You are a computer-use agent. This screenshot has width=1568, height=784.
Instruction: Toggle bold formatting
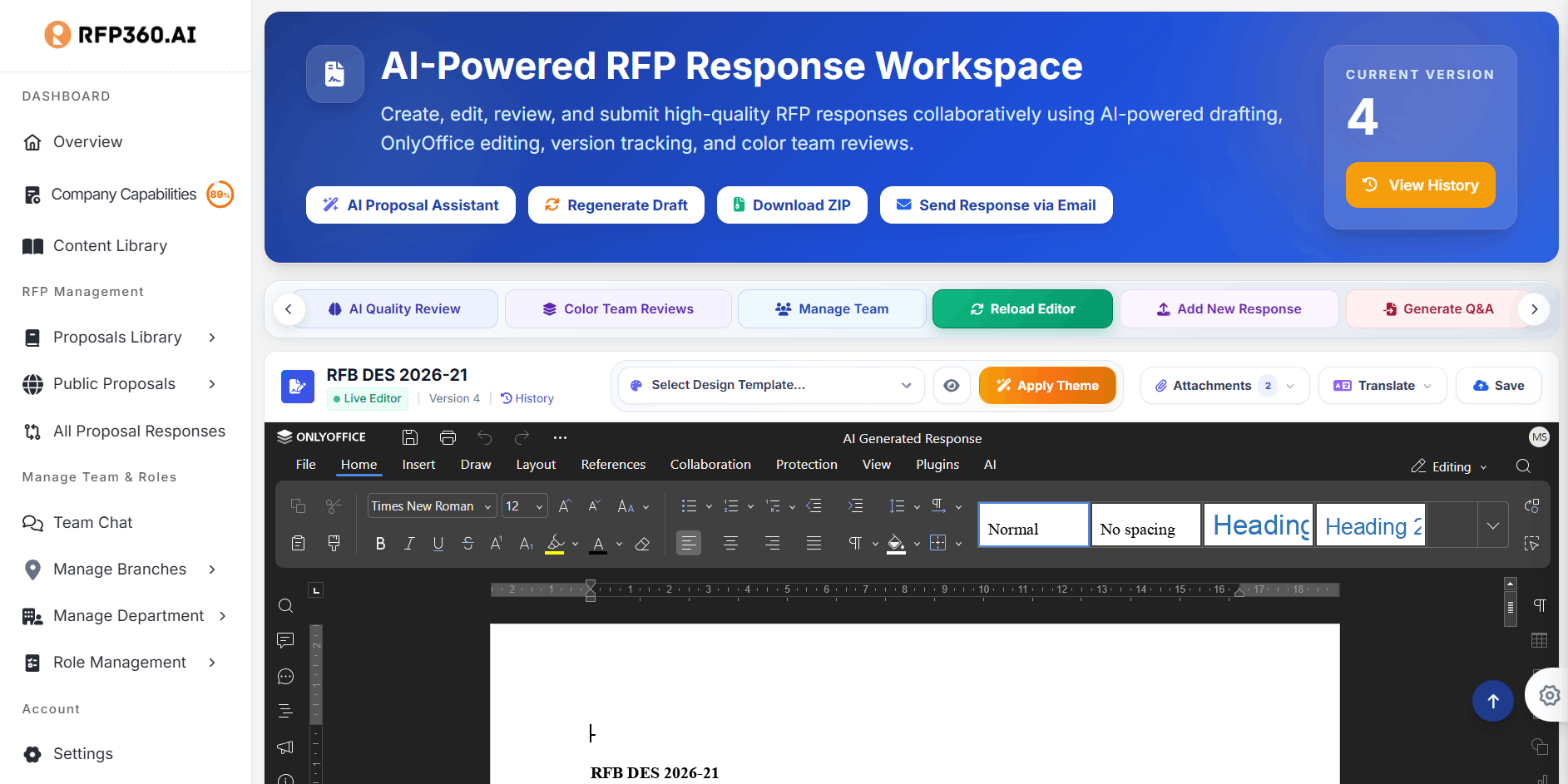pyautogui.click(x=380, y=544)
